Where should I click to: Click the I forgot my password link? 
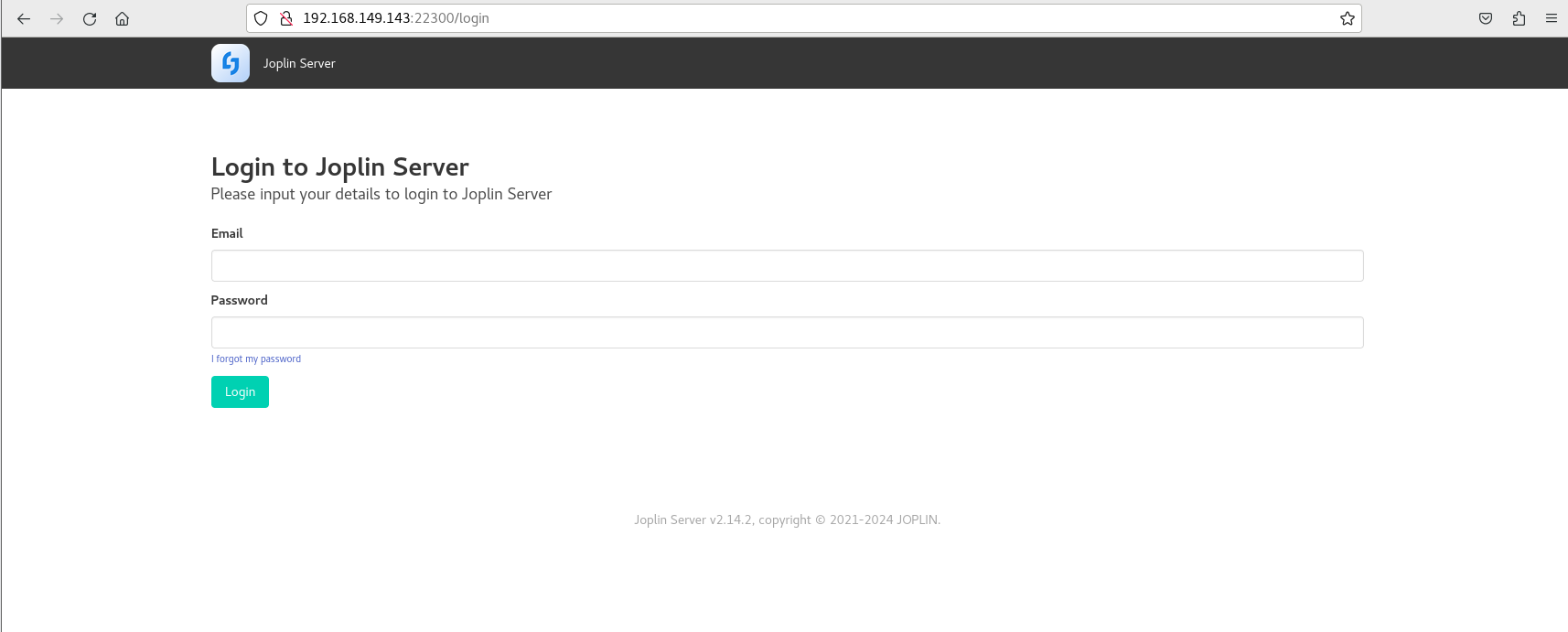tap(256, 359)
